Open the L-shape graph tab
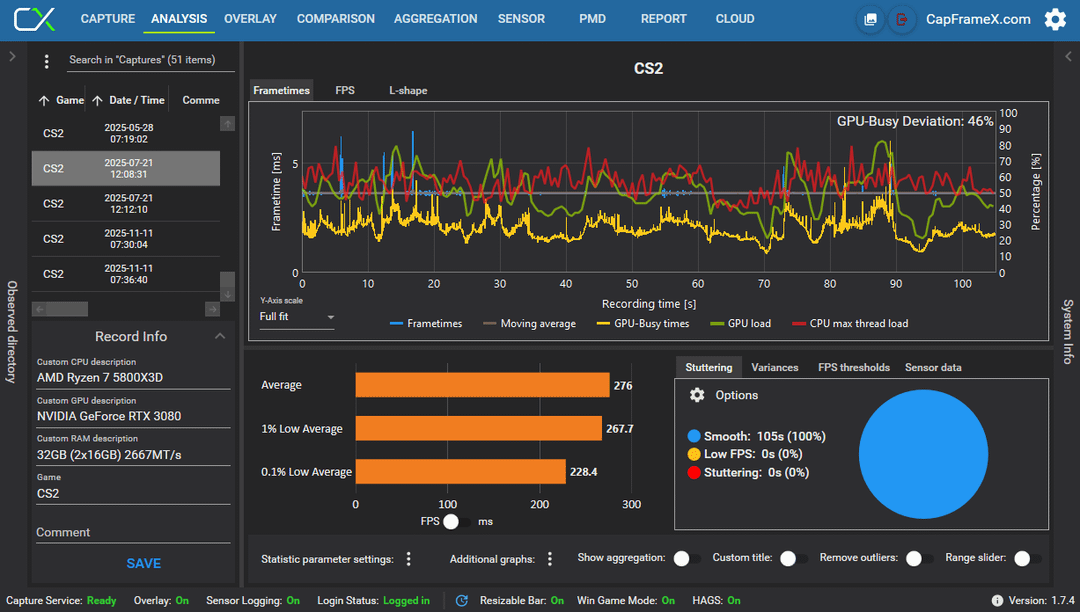The image size is (1080, 612). [x=408, y=90]
